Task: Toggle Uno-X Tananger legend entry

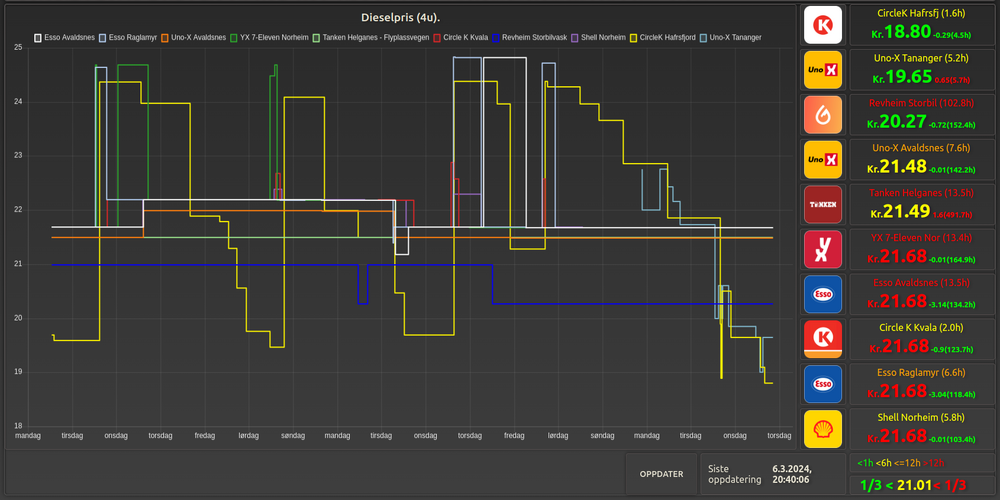Action: click(733, 38)
